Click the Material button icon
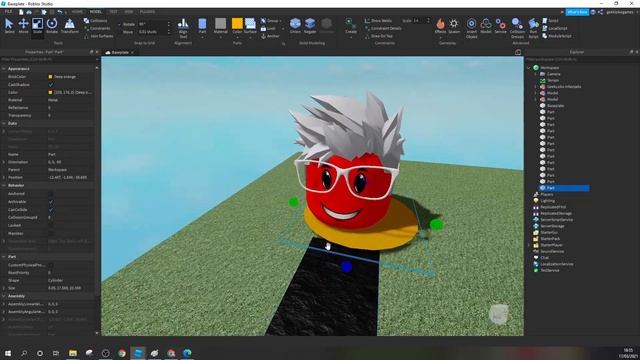 click(x=220, y=24)
